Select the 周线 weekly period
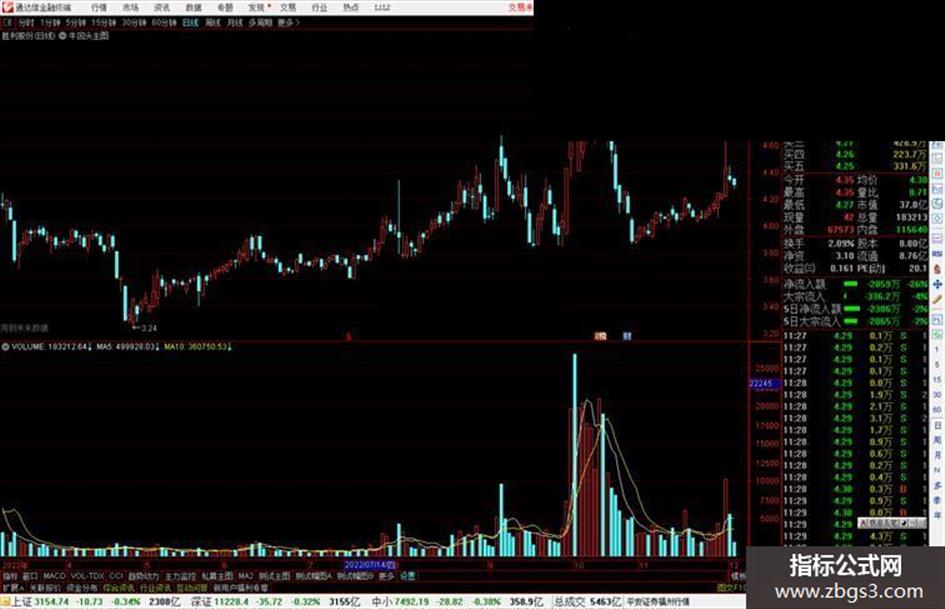The height and width of the screenshot is (609, 945). tap(213, 22)
